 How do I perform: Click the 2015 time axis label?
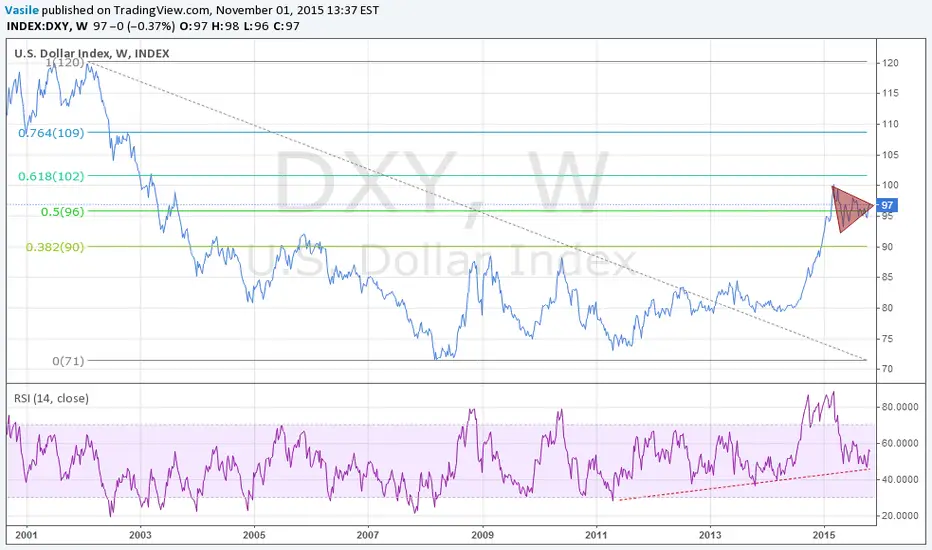(x=824, y=535)
